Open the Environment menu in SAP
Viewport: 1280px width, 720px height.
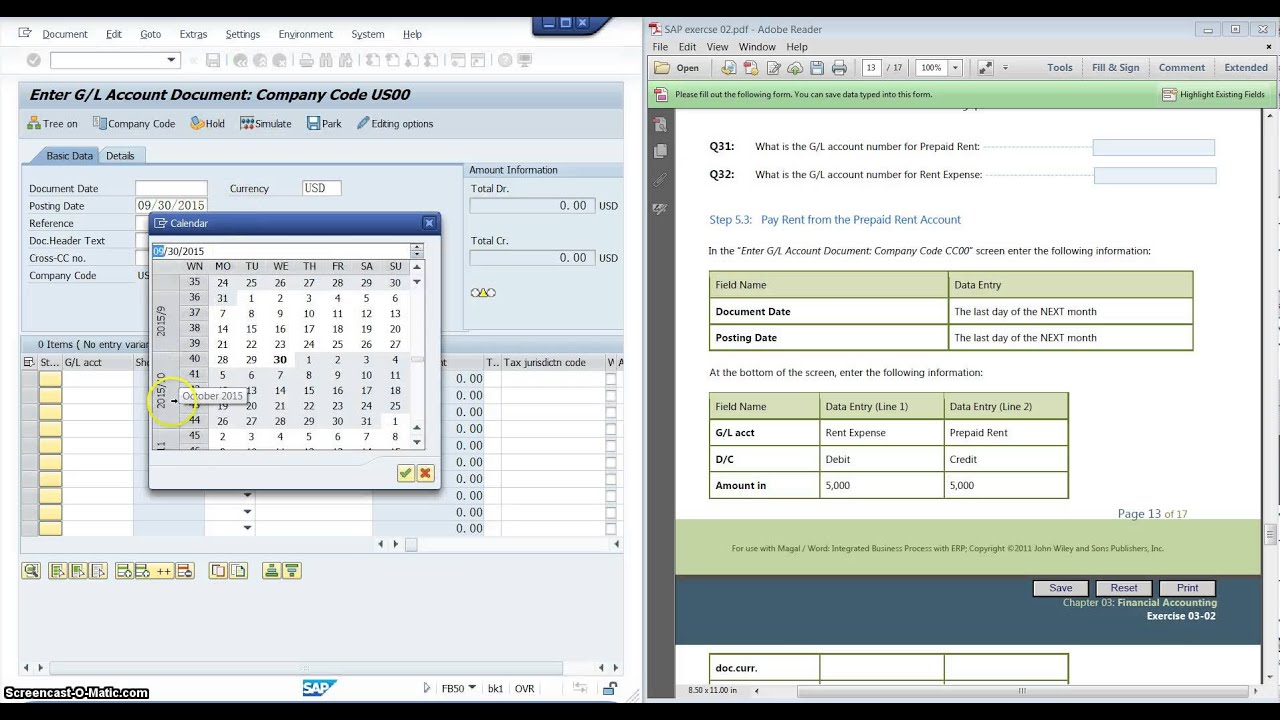[x=305, y=34]
